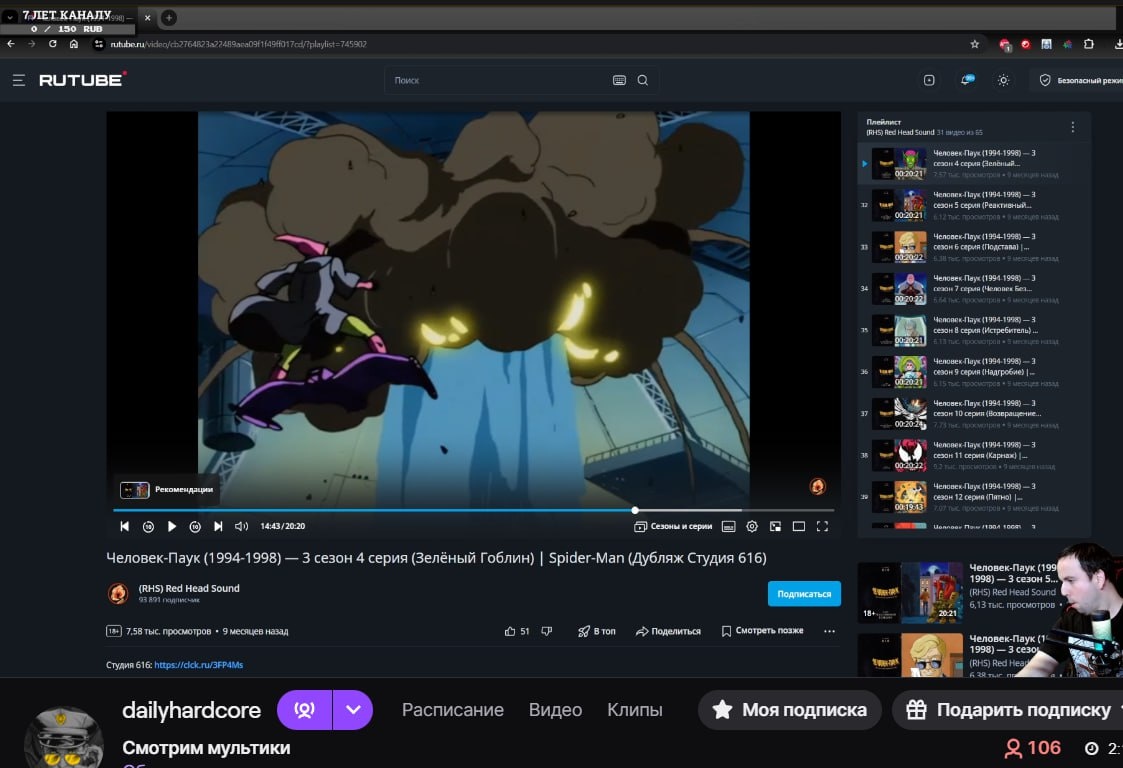
Task: Bookmark page with star icon
Action: [x=975, y=44]
